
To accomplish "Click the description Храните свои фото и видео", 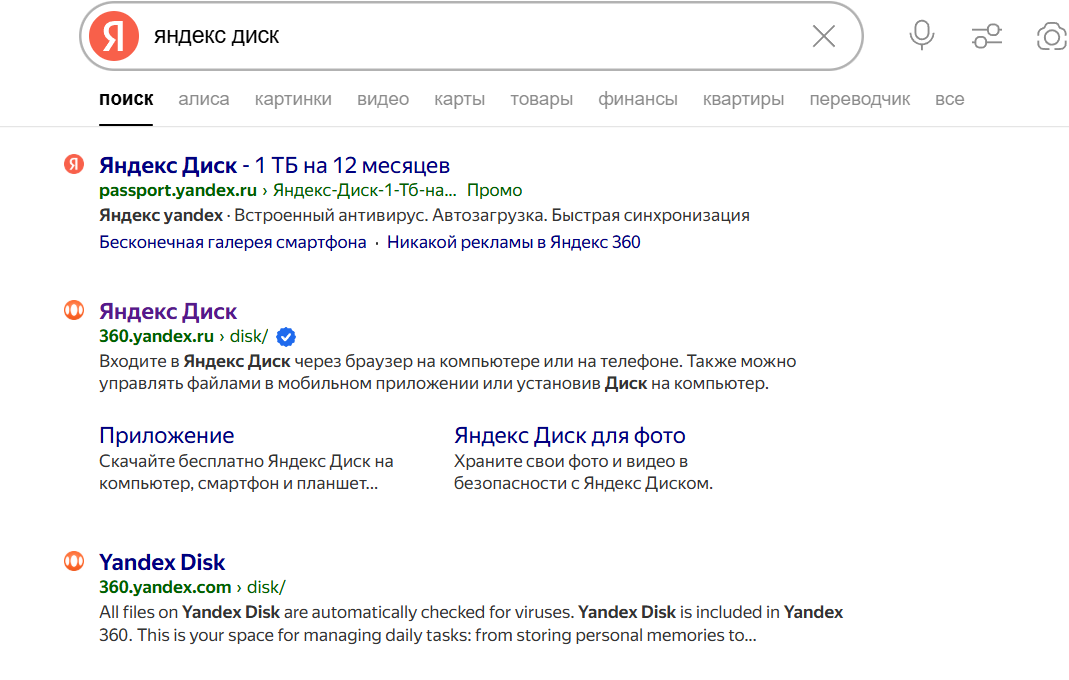I will pos(583,472).
